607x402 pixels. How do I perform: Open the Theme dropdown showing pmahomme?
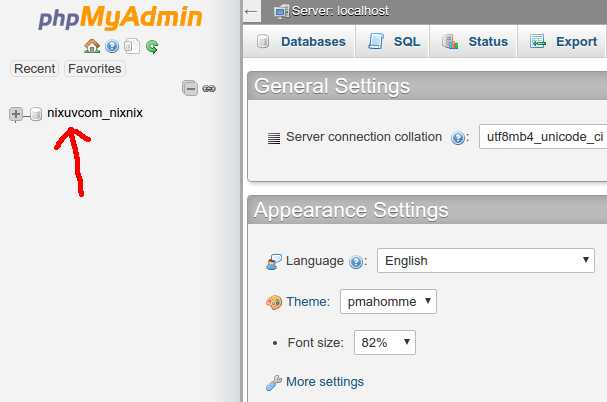[x=388, y=301]
